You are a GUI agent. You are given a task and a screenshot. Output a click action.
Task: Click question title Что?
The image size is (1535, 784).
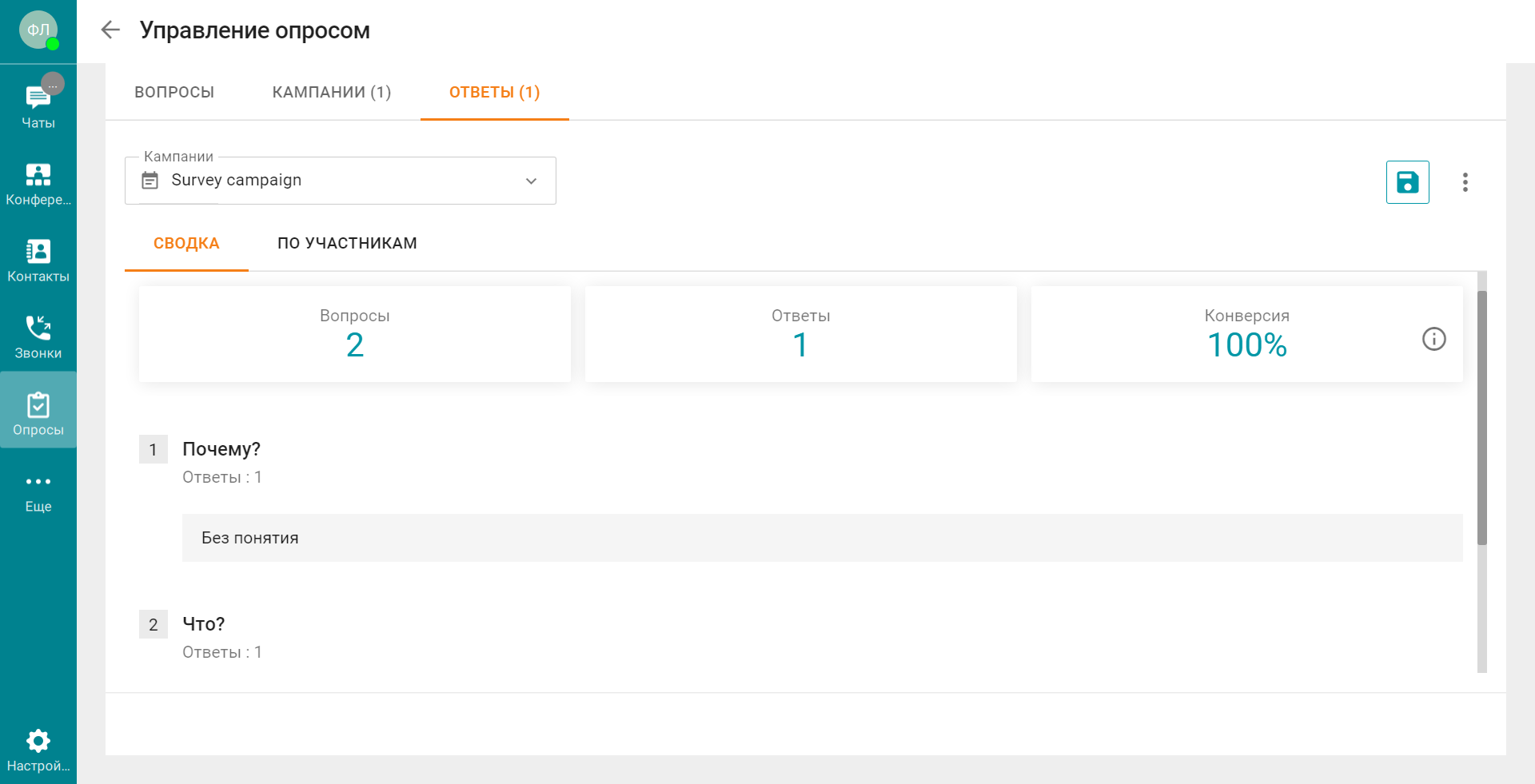(x=204, y=624)
